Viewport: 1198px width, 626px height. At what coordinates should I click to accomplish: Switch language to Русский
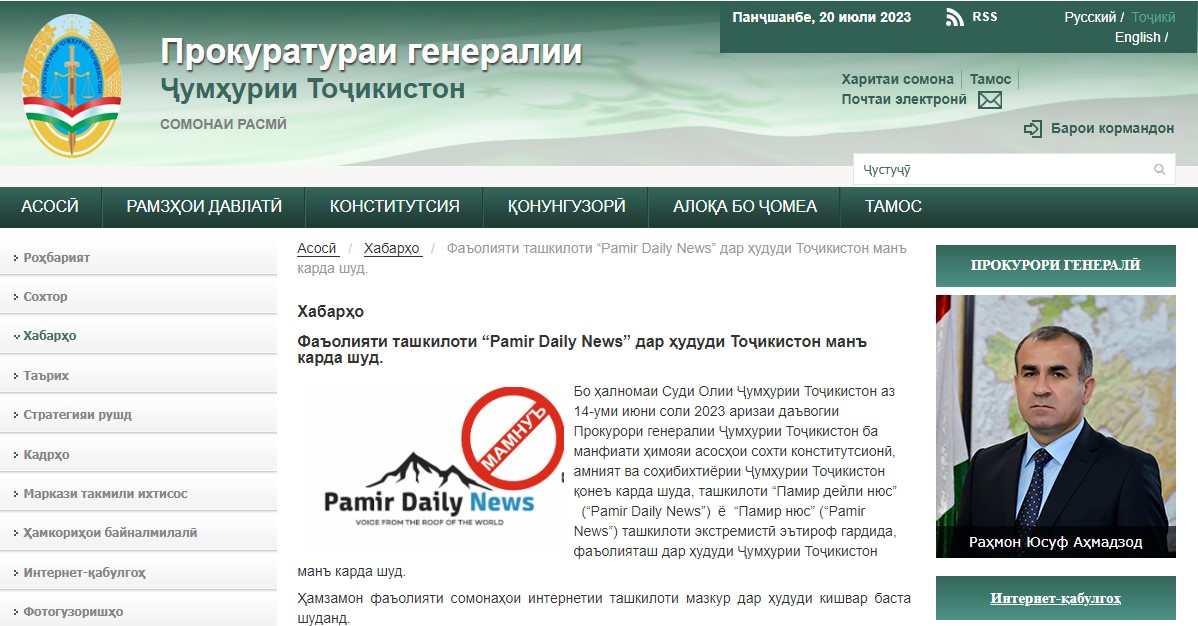tap(1090, 18)
